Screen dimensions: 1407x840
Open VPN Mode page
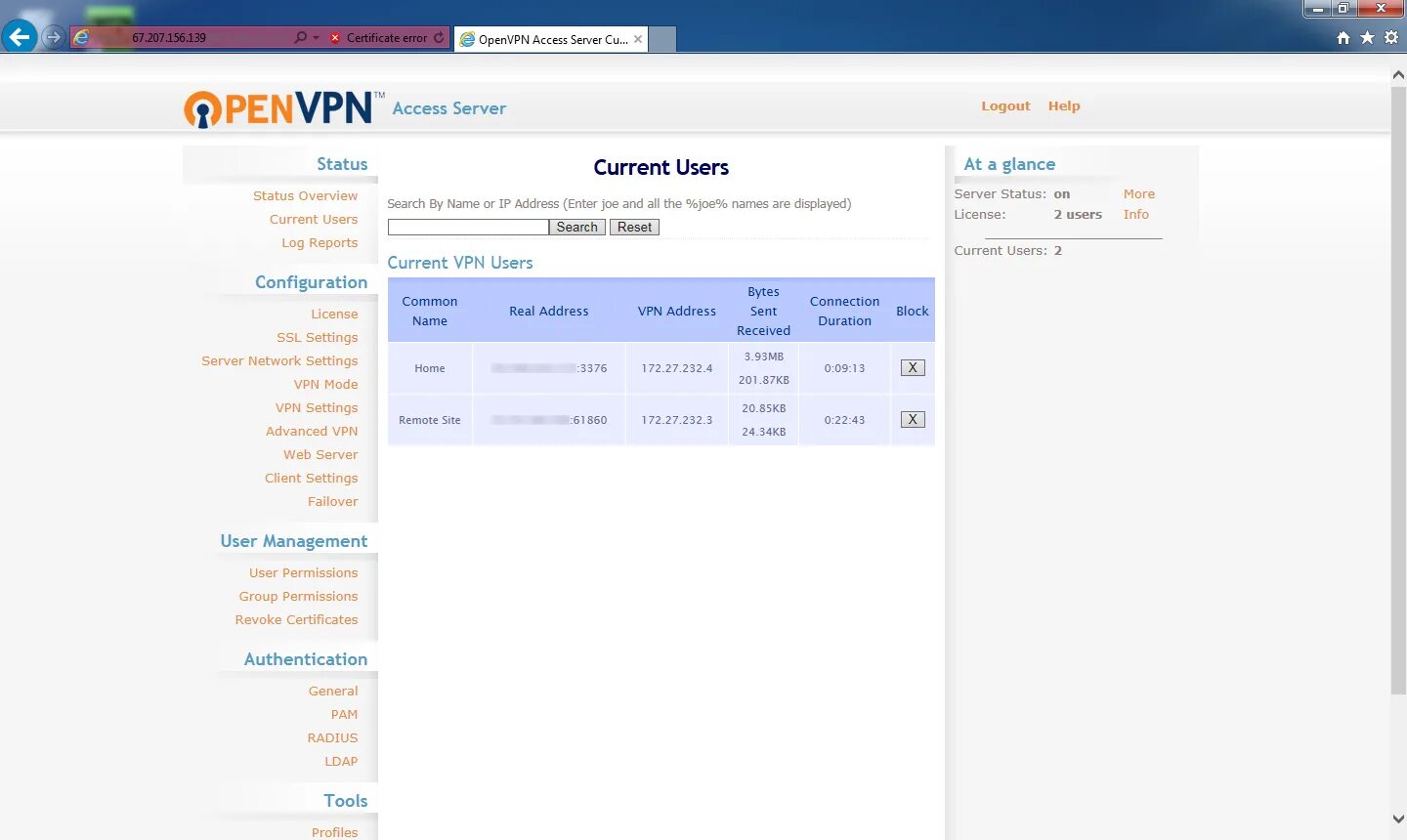(325, 384)
